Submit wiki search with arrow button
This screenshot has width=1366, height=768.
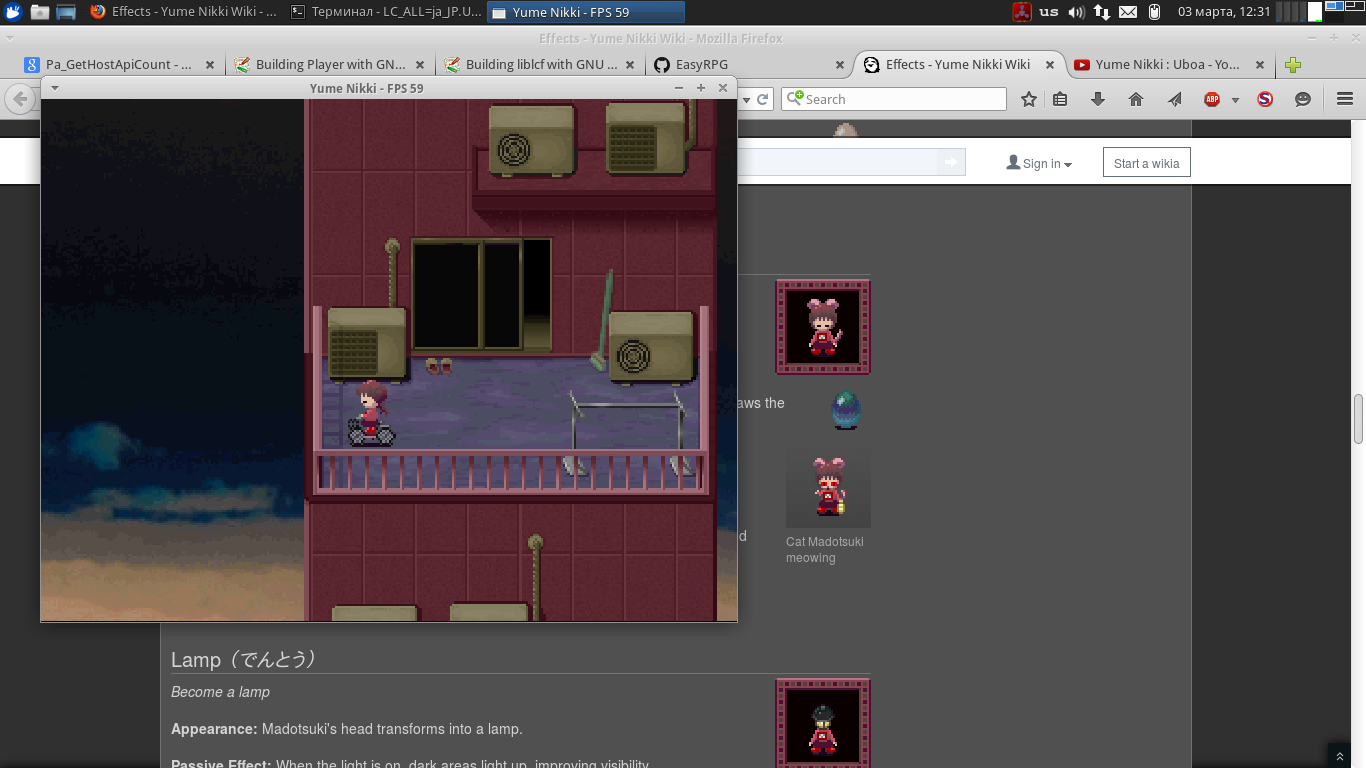coord(950,162)
